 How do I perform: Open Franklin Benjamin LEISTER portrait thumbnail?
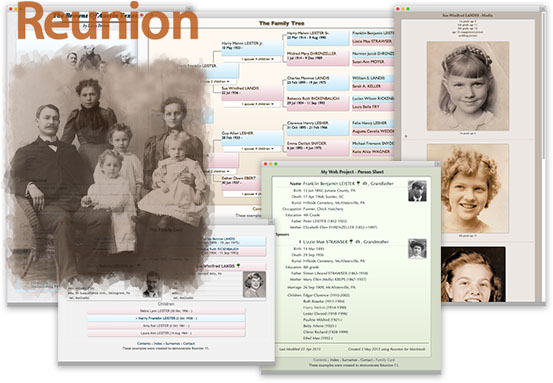pyautogui.click(x=417, y=191)
